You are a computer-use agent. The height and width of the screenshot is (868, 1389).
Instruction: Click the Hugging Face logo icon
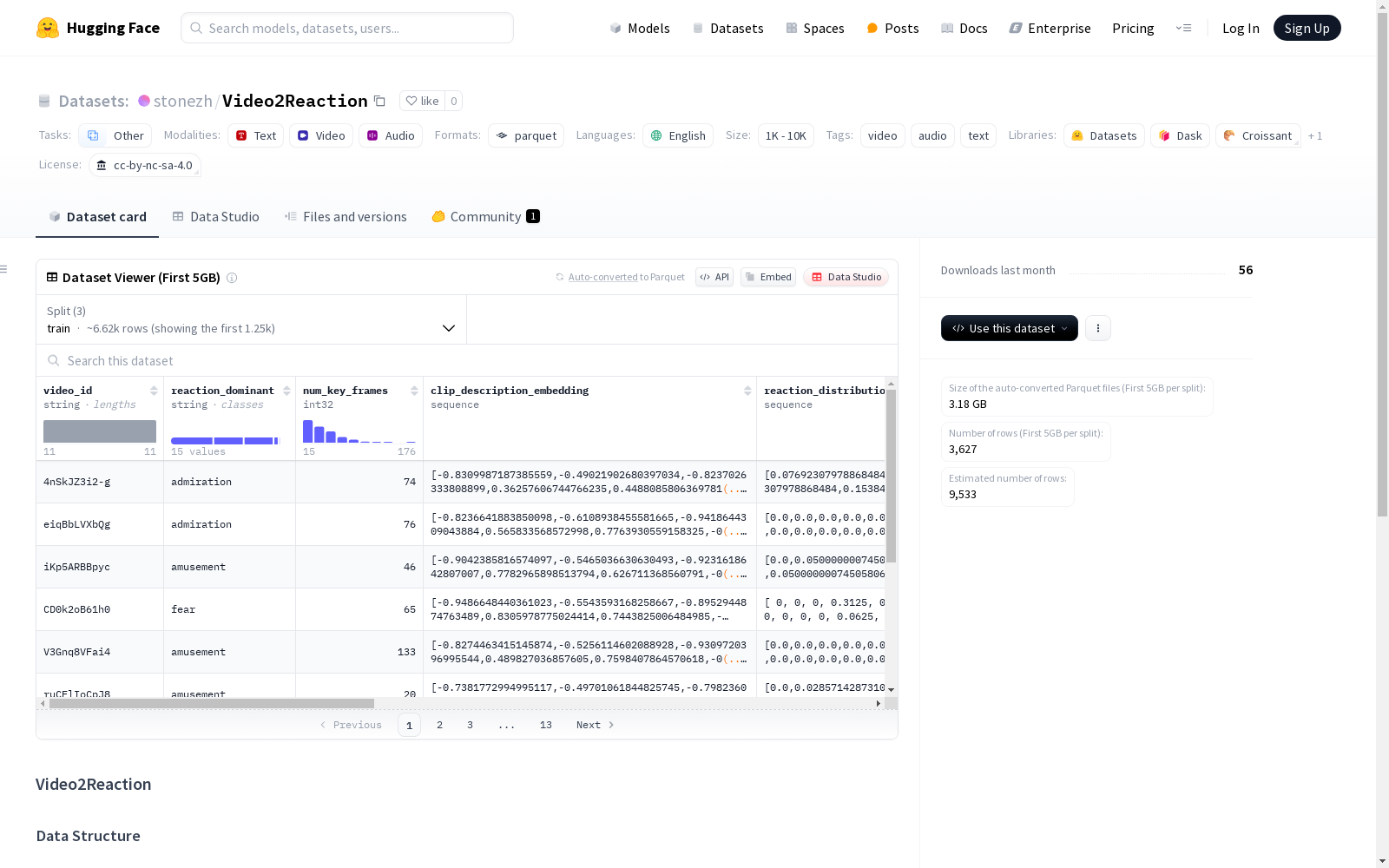click(x=48, y=28)
